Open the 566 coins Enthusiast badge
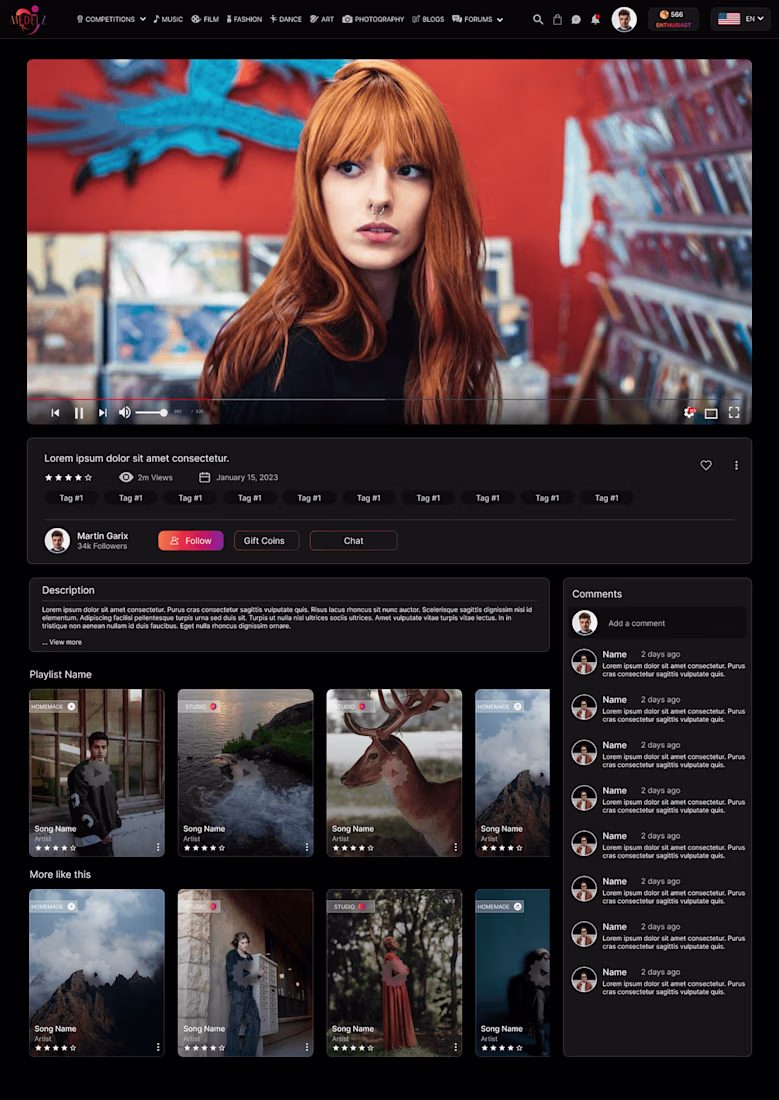Screen dimensions: 779x1100 click(674, 19)
